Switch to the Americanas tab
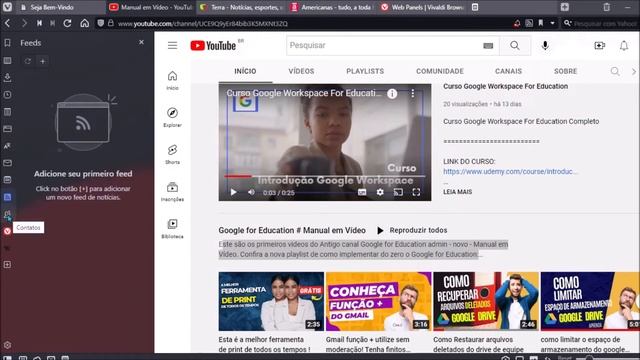 (332, 7)
